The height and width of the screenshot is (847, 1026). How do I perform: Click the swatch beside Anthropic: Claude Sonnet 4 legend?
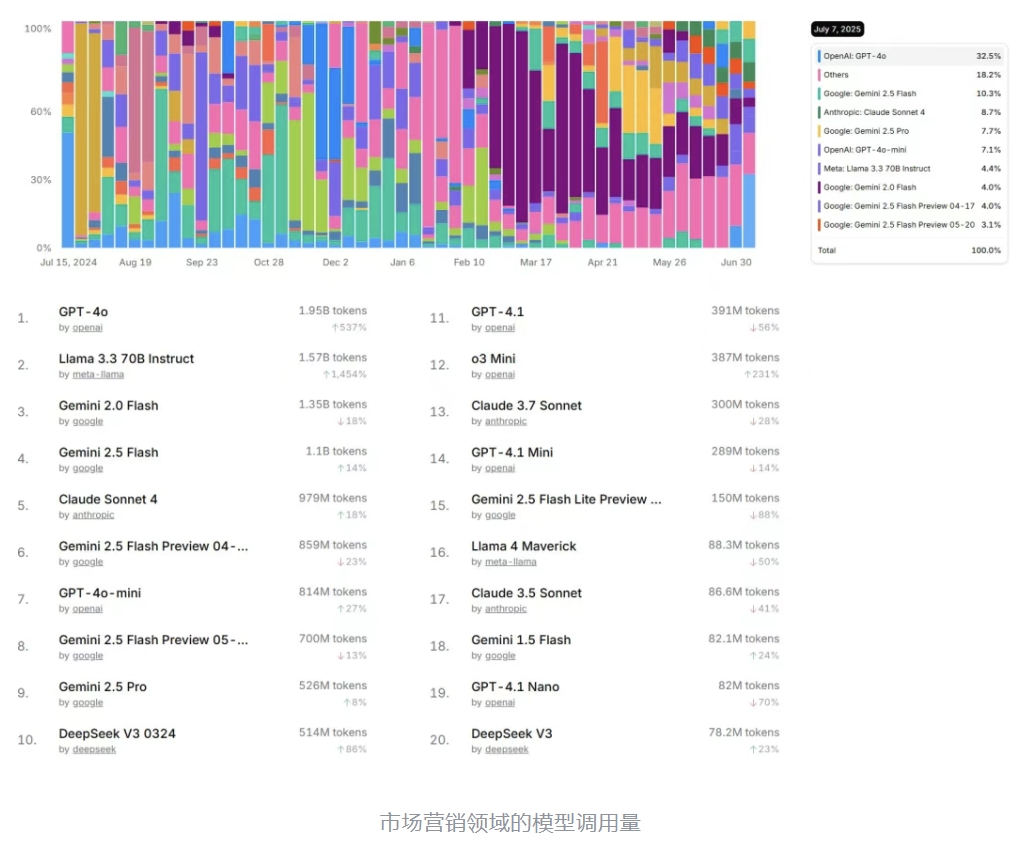(x=819, y=113)
